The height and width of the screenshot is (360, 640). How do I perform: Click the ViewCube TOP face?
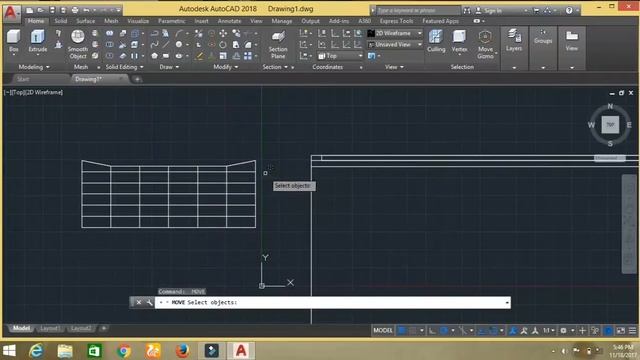coord(610,124)
